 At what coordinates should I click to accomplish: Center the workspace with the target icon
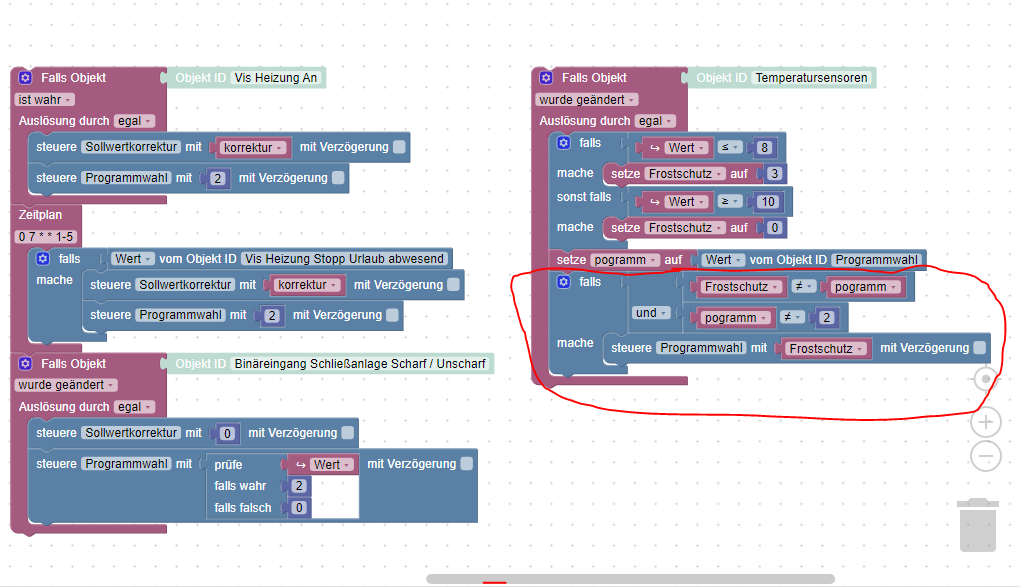[986, 379]
